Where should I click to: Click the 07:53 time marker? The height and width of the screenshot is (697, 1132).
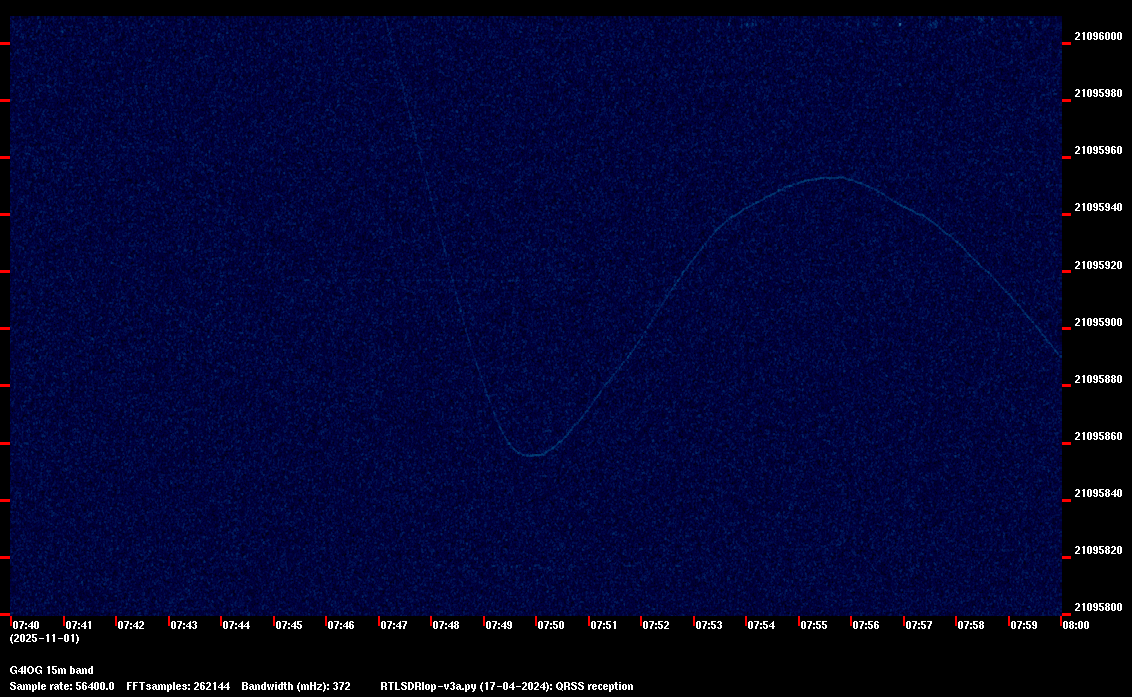708,625
